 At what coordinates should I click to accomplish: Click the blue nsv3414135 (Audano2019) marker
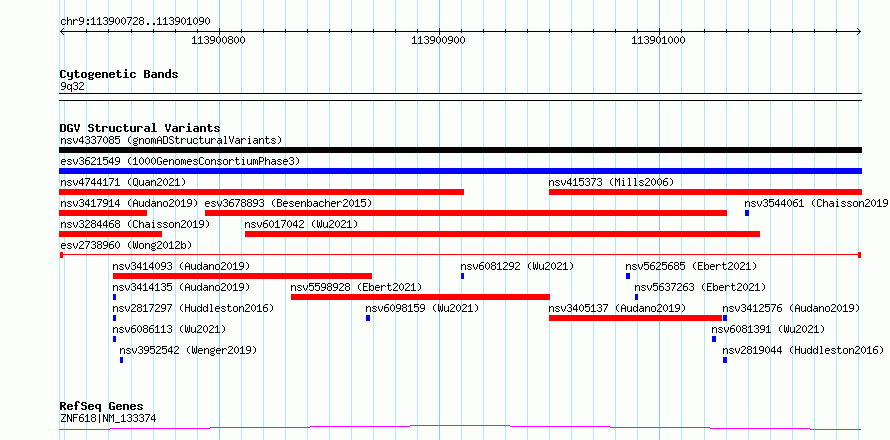point(115,297)
